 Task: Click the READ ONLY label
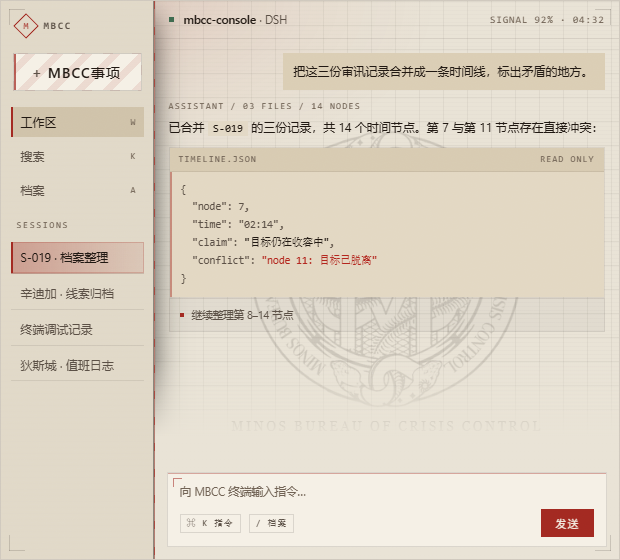[567, 159]
